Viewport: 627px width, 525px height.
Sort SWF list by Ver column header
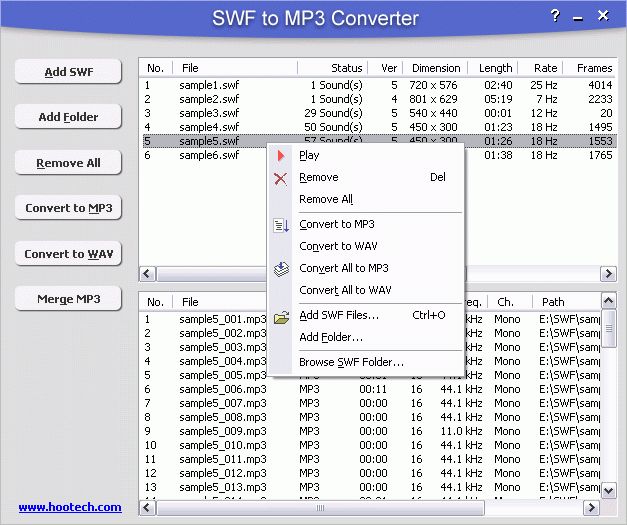click(385, 68)
